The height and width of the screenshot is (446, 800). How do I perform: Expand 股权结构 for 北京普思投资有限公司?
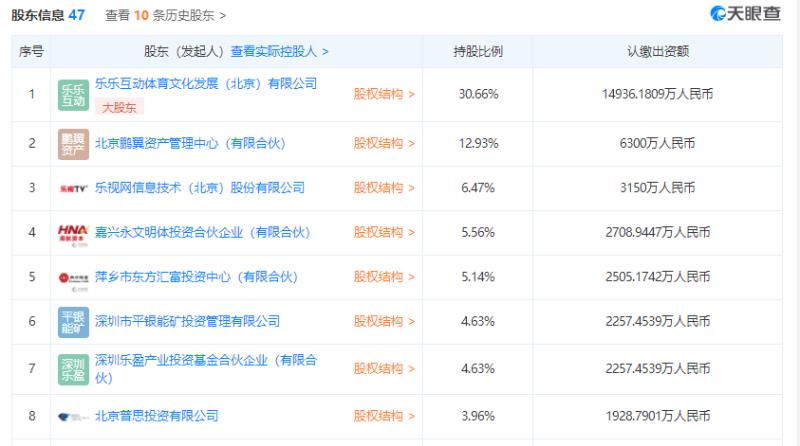coord(384,416)
